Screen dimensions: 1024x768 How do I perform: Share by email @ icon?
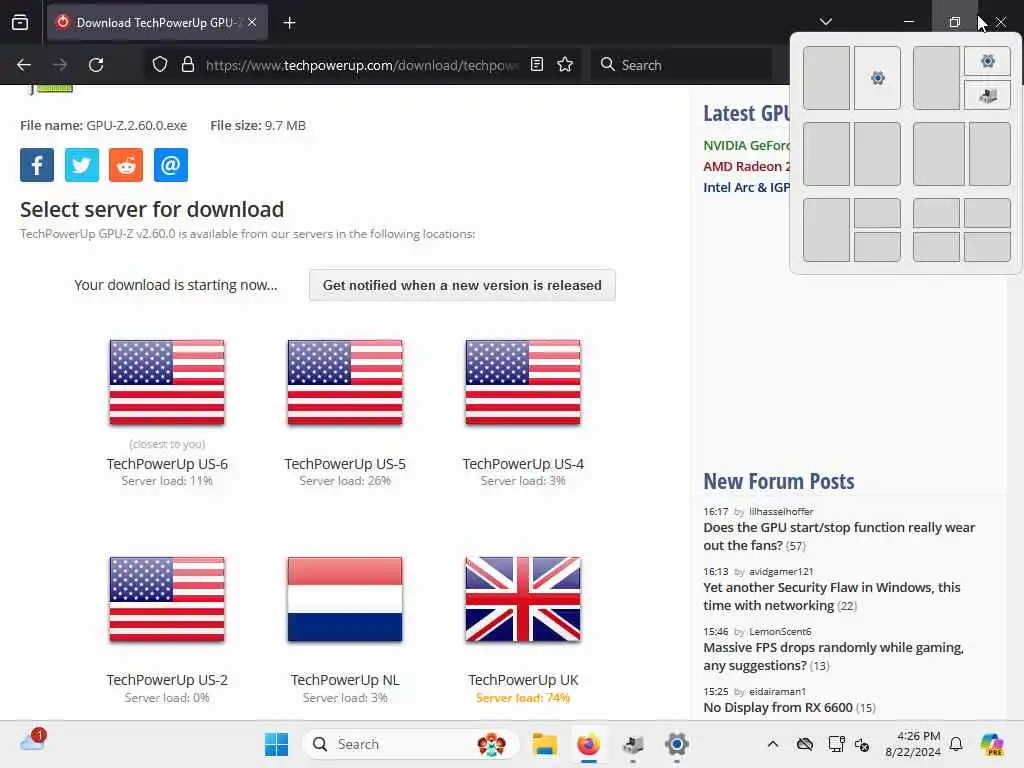coord(170,165)
